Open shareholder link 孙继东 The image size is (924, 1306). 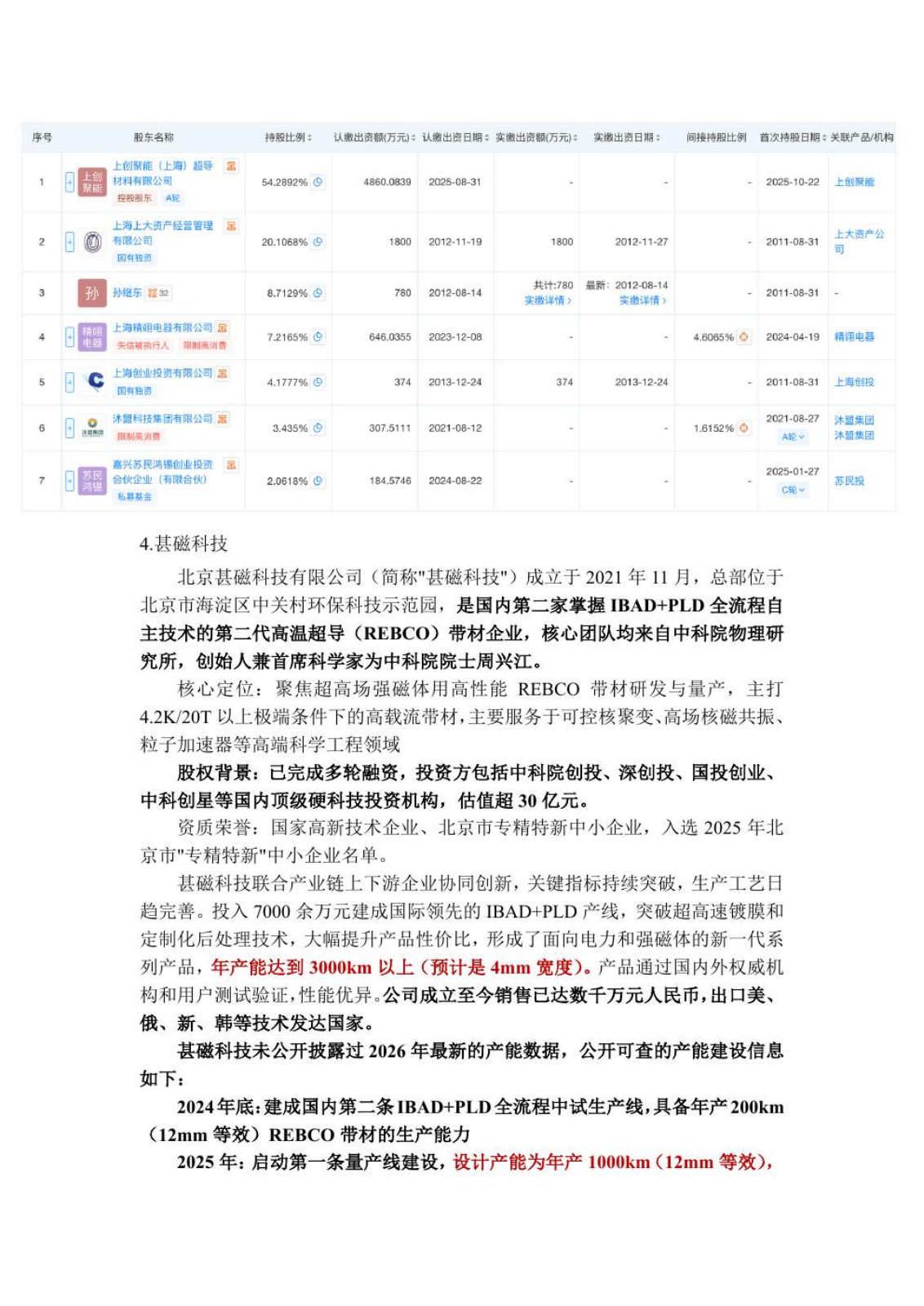pos(127,292)
